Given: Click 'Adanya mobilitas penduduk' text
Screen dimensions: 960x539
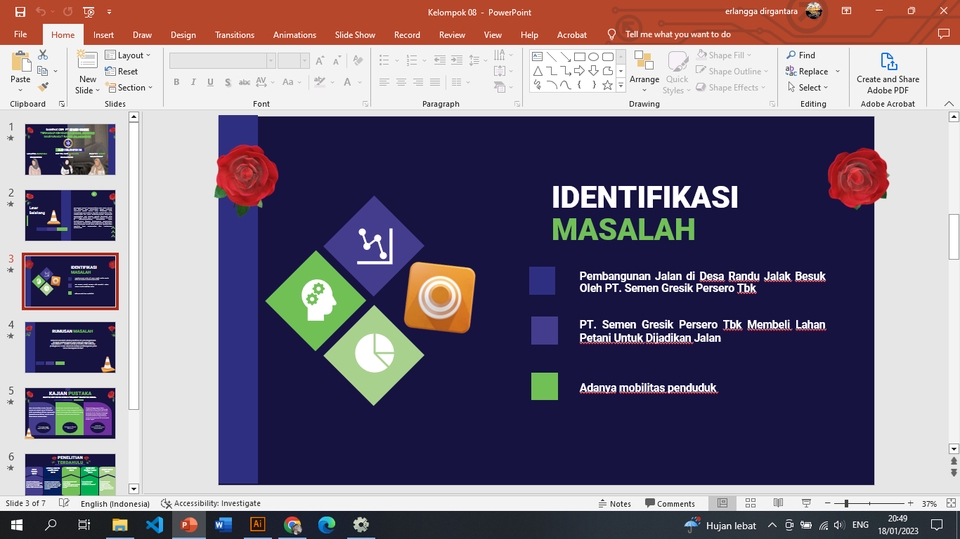Looking at the screenshot, I should click(648, 388).
